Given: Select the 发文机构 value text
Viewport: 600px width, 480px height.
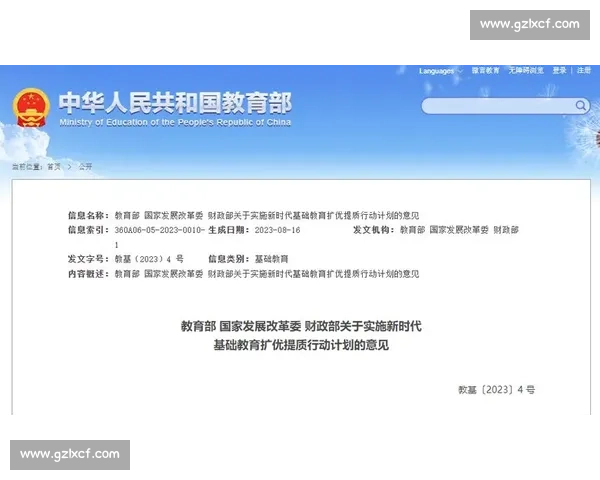Looking at the screenshot, I should tap(459, 230).
